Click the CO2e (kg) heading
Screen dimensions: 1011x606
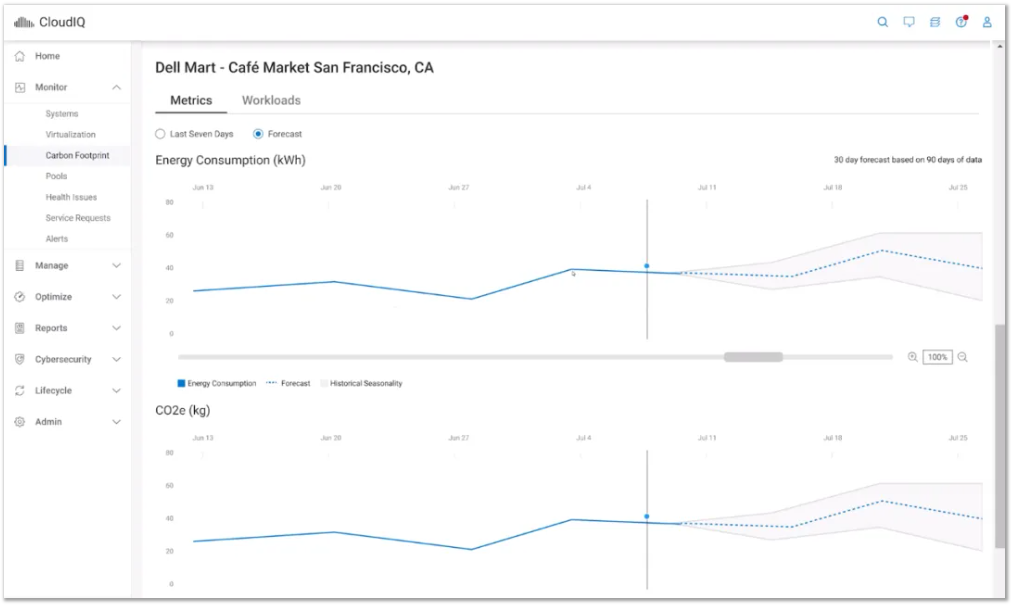[182, 411]
